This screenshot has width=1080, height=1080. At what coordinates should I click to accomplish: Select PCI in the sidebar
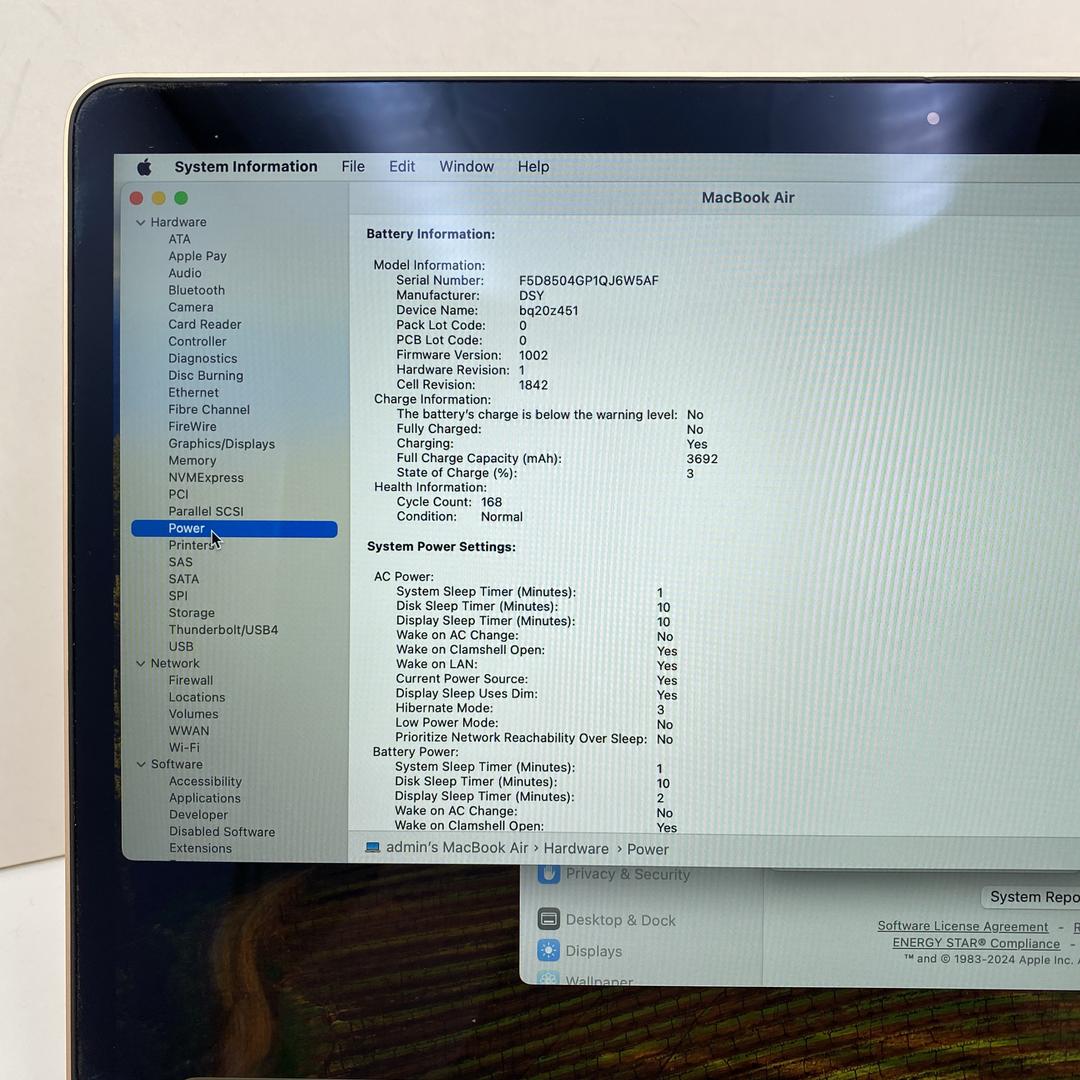pyautogui.click(x=178, y=495)
